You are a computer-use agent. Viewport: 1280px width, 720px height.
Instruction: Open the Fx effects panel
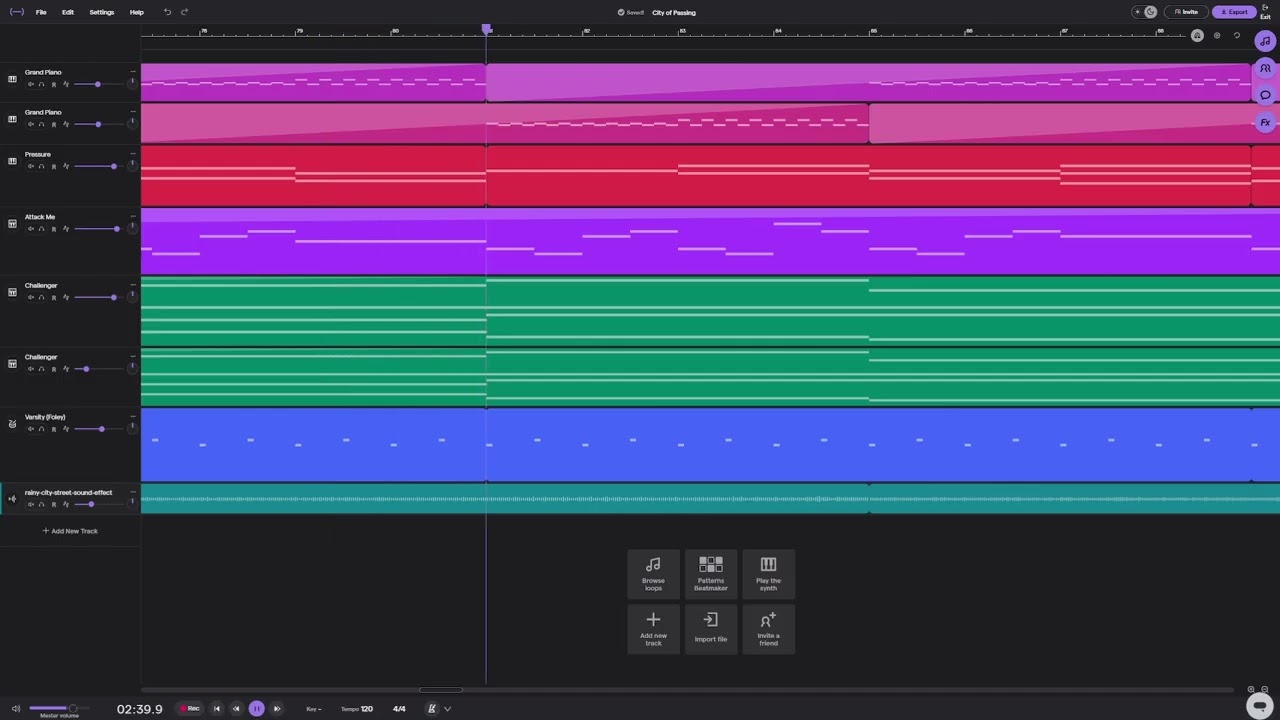(x=1265, y=123)
